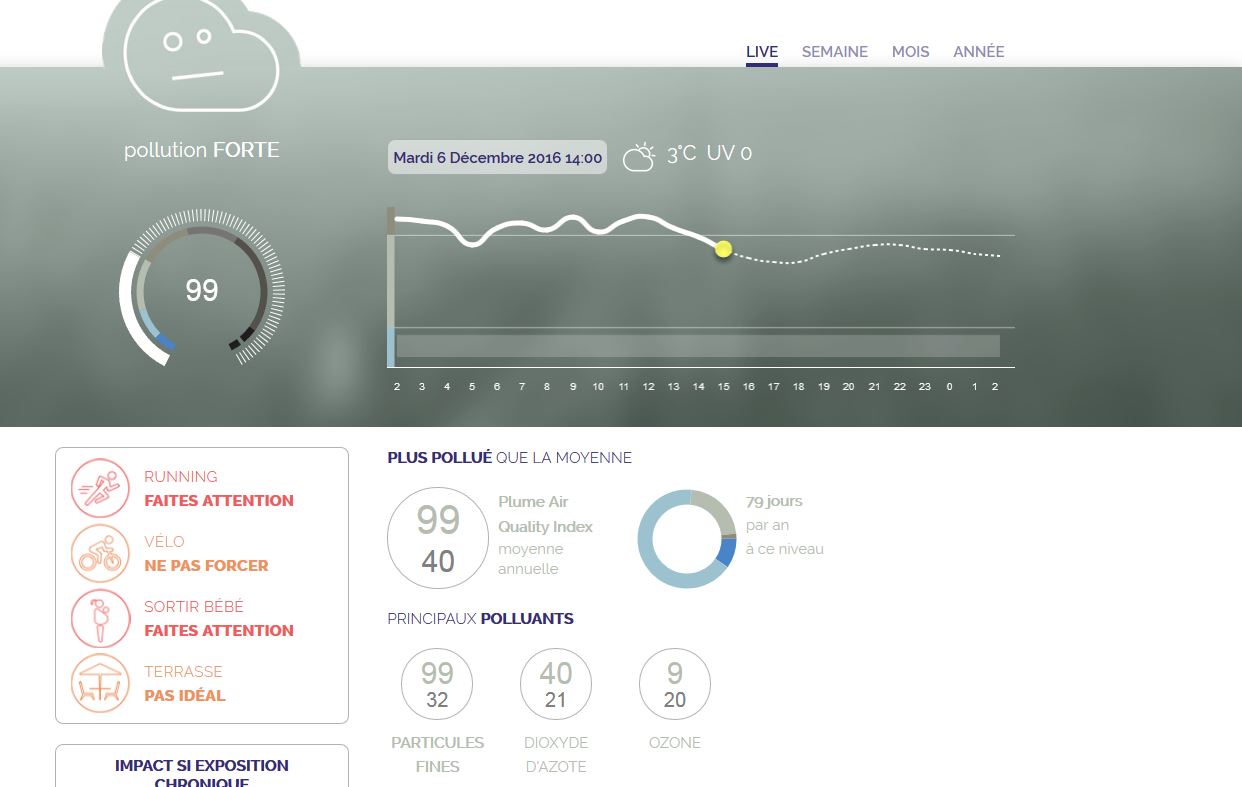
Task: Select the Ozone 9 circle
Action: click(675, 684)
